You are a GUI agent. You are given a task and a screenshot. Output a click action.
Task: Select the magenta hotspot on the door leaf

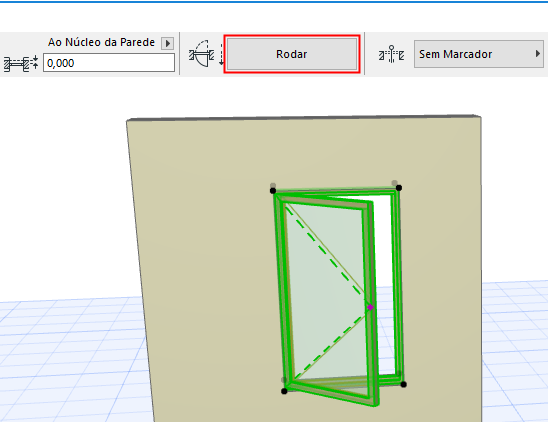(x=370, y=308)
